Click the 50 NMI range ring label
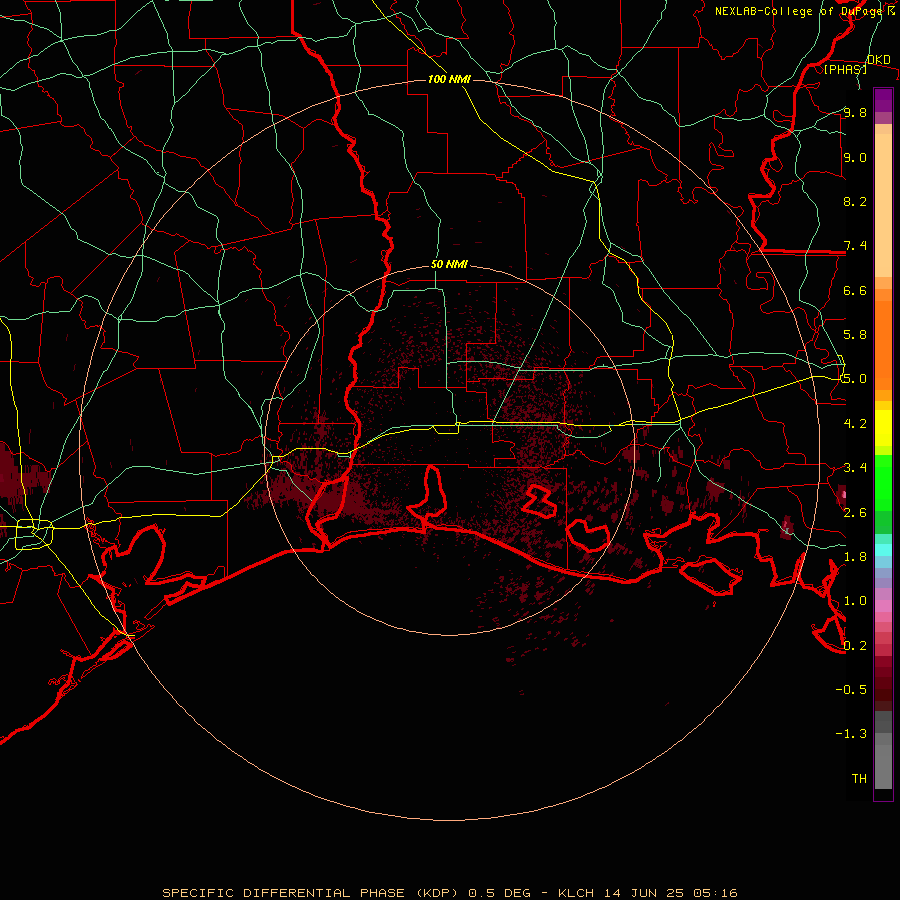 [x=449, y=265]
